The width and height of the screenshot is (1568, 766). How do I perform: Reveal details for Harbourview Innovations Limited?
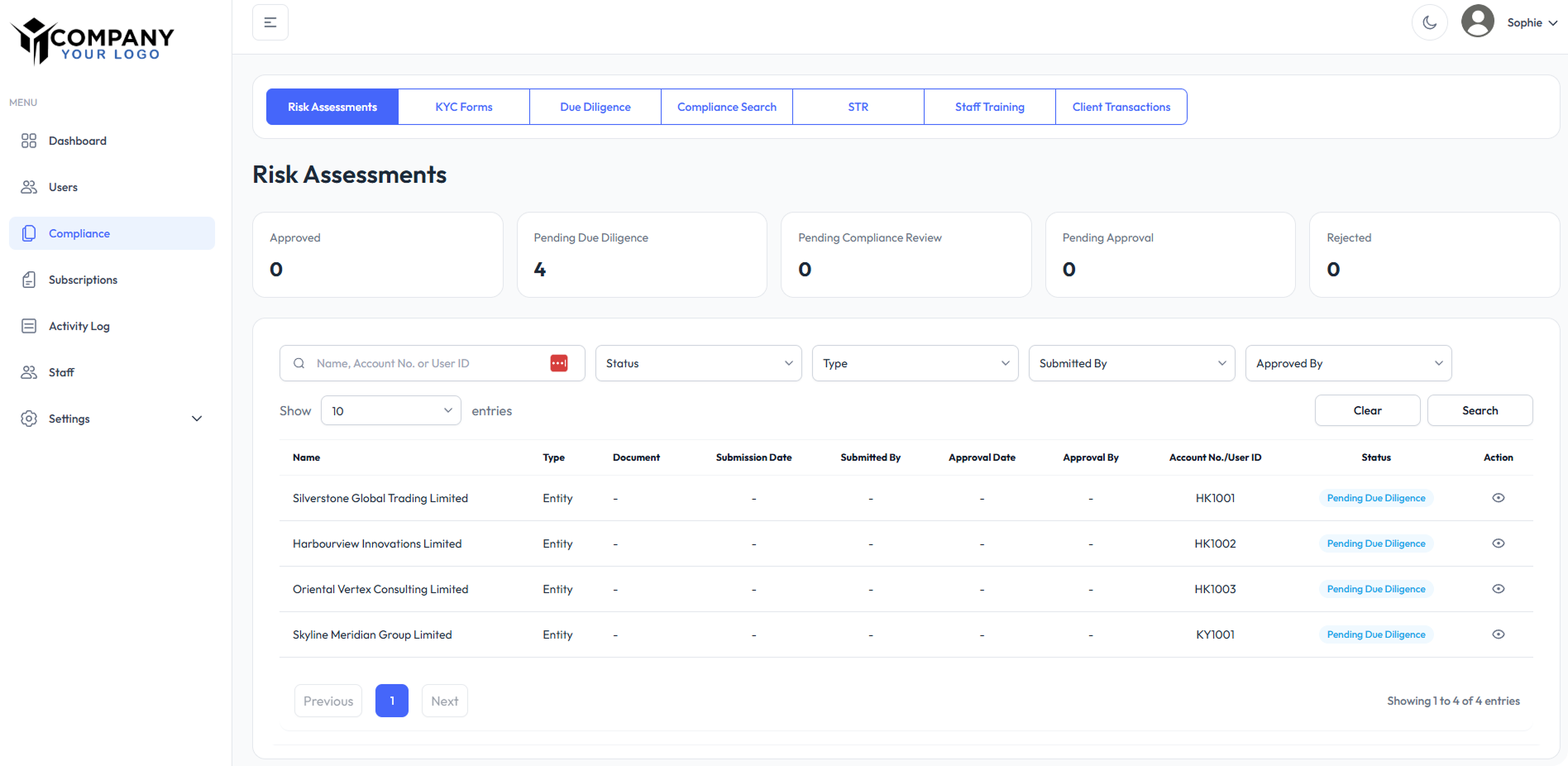click(1499, 543)
